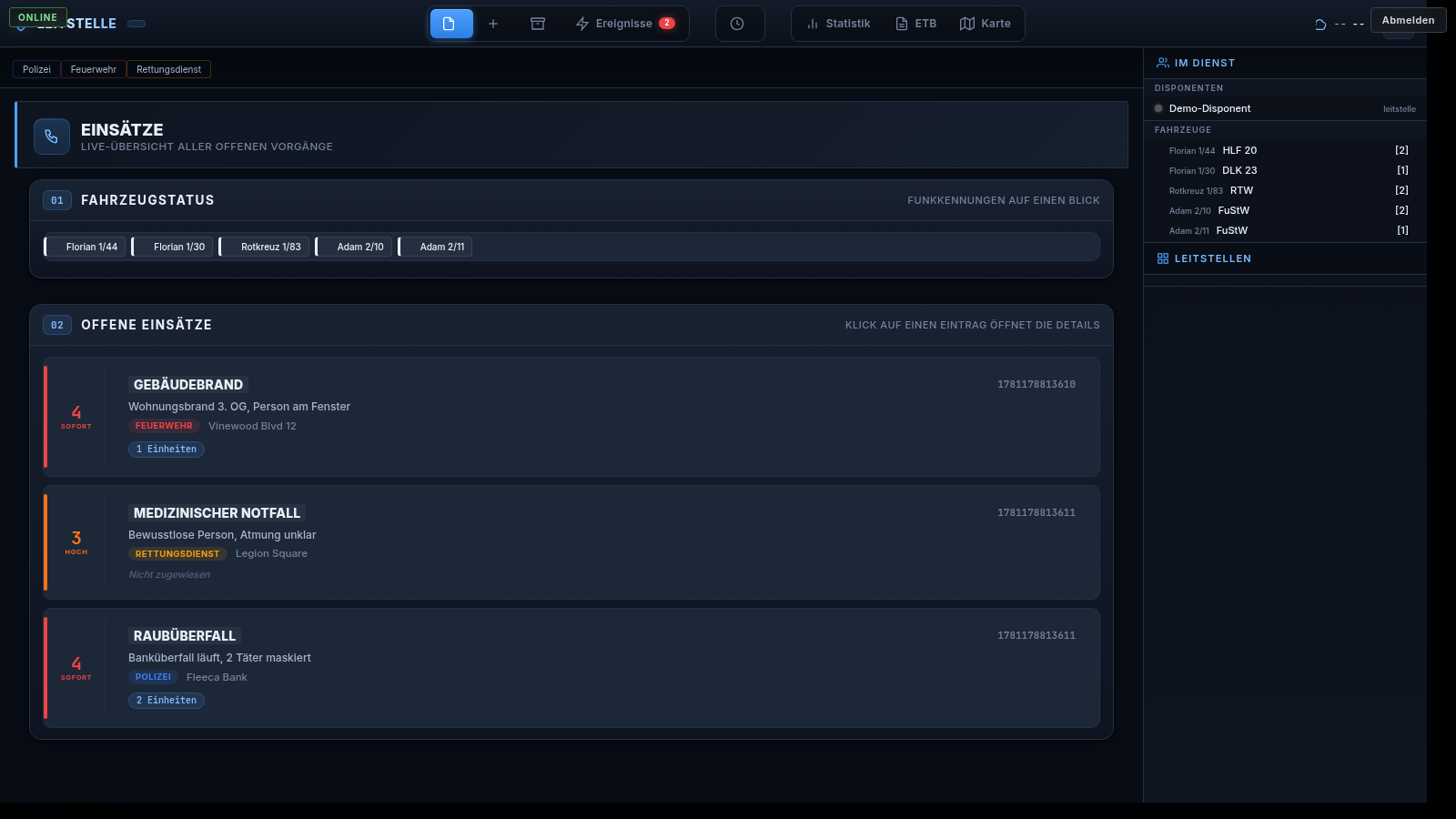Select Florian 1/30 DLK 23 row
1456x819 pixels.
pyautogui.click(x=1285, y=170)
